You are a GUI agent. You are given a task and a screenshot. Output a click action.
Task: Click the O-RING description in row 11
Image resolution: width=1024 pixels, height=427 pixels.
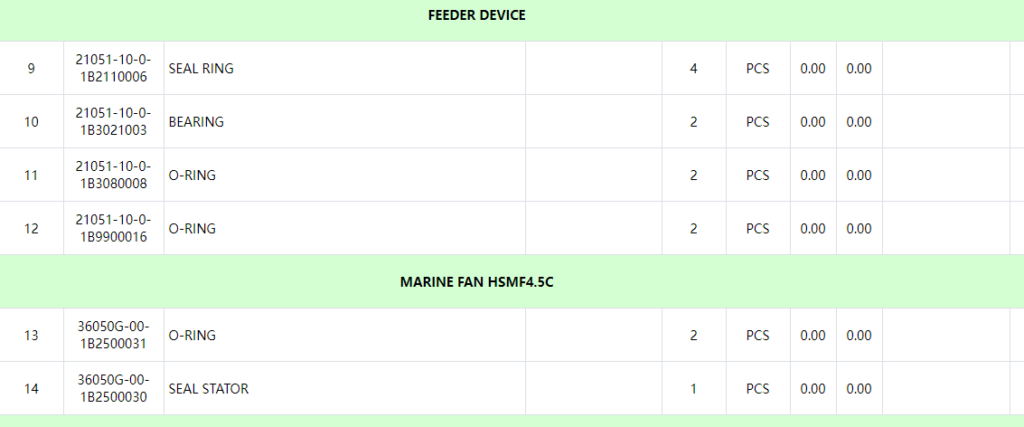pyautogui.click(x=192, y=175)
